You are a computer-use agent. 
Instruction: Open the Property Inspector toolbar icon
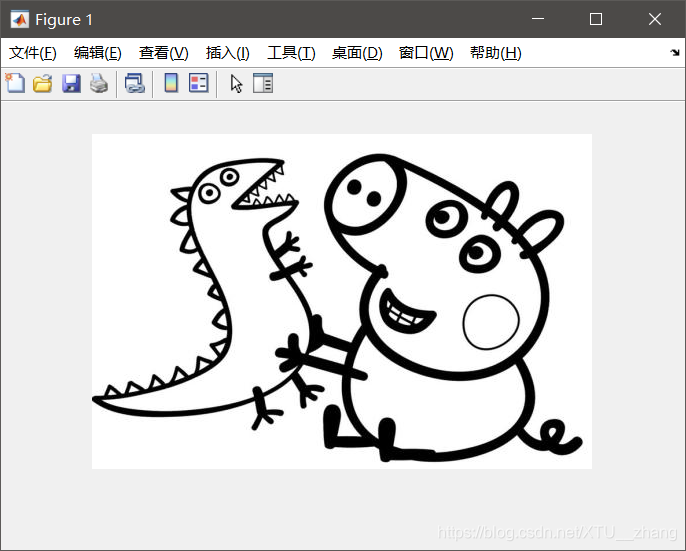coord(263,83)
